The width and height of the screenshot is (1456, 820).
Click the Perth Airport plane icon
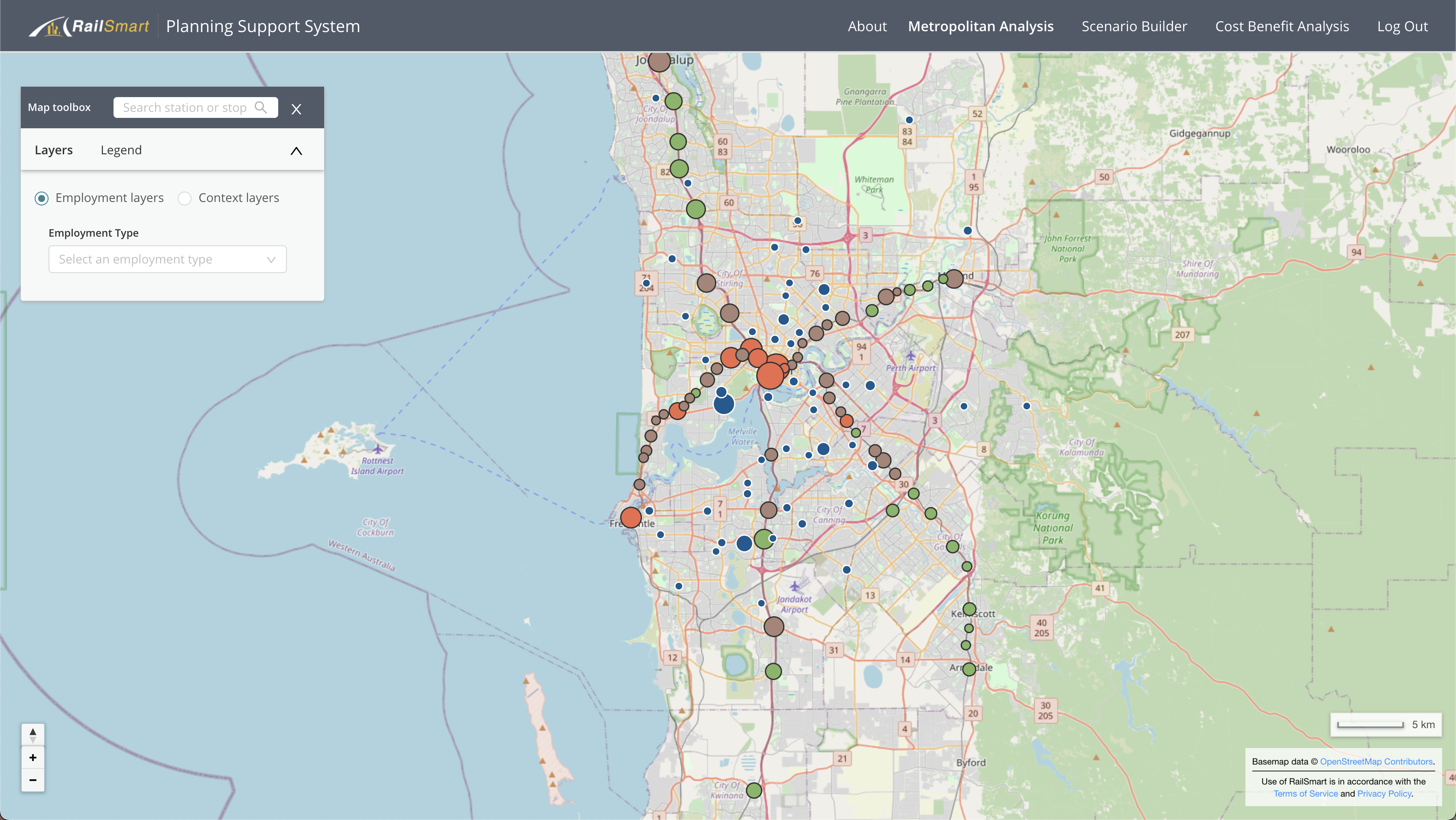(910, 355)
